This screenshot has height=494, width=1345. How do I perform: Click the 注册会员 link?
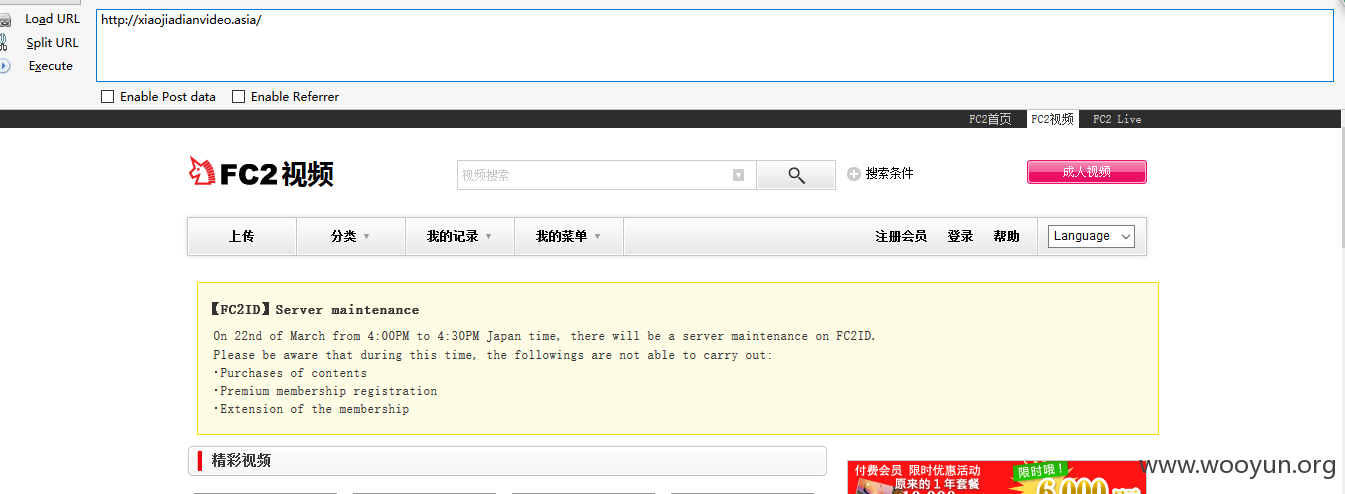901,237
